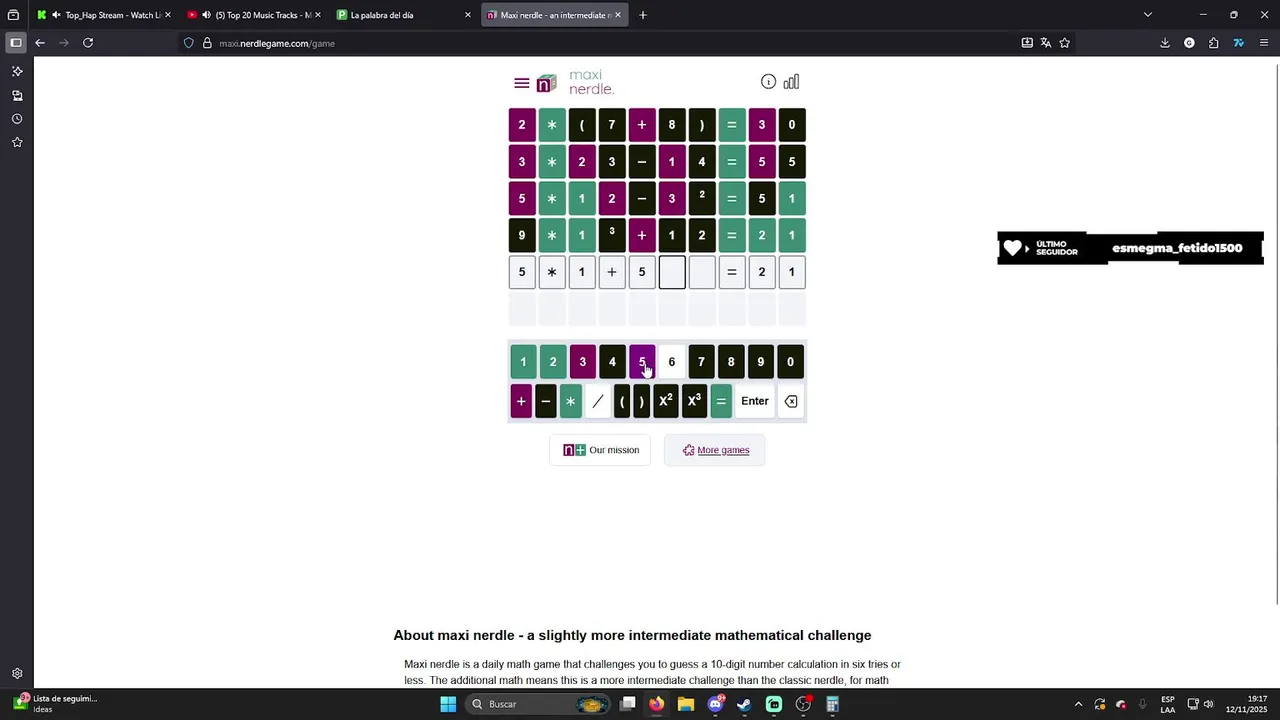Tap keypad digit 5

click(642, 362)
